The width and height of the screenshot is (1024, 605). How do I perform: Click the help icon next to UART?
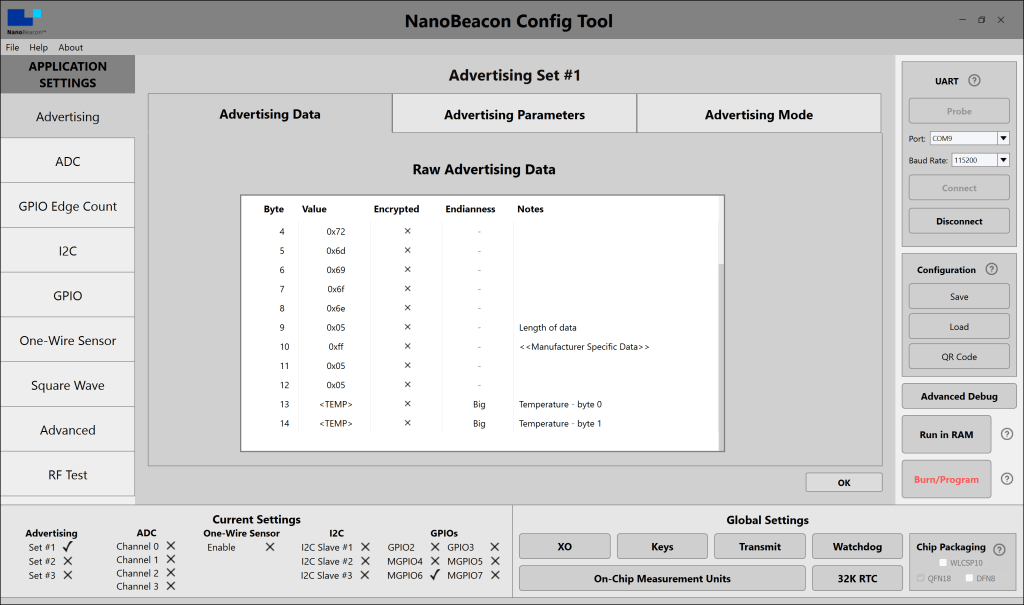974,81
